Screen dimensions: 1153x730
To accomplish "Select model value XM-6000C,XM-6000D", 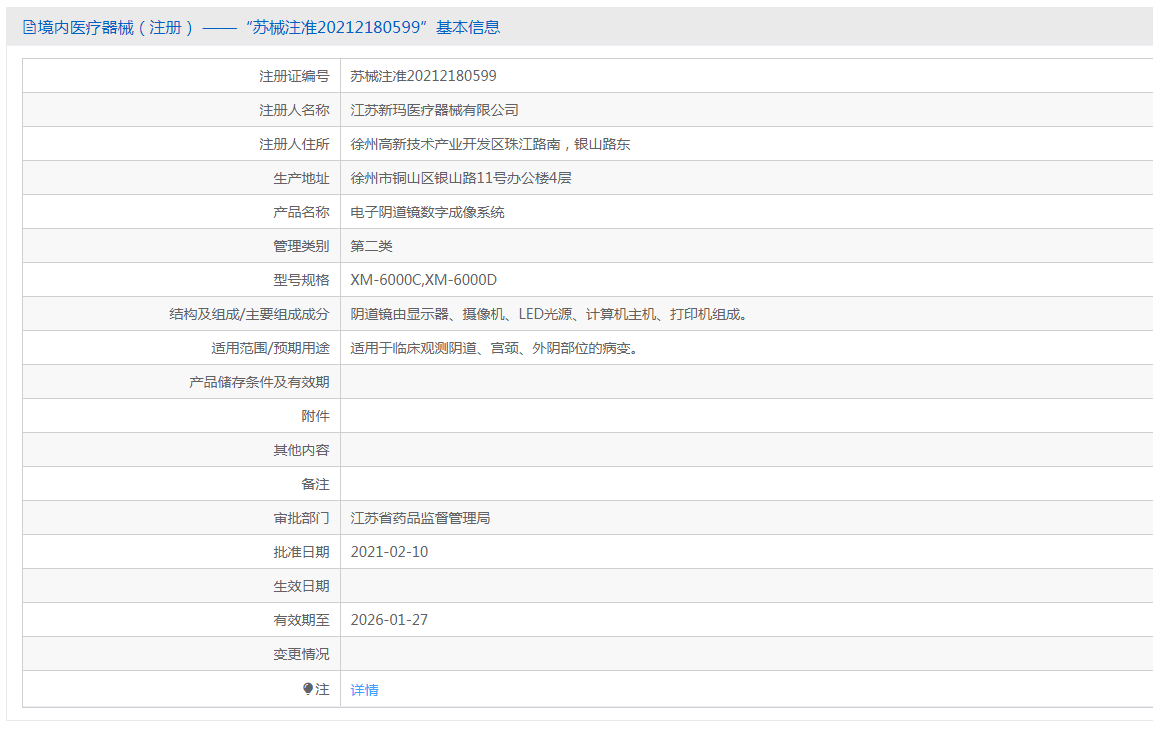I will pyautogui.click(x=424, y=280).
